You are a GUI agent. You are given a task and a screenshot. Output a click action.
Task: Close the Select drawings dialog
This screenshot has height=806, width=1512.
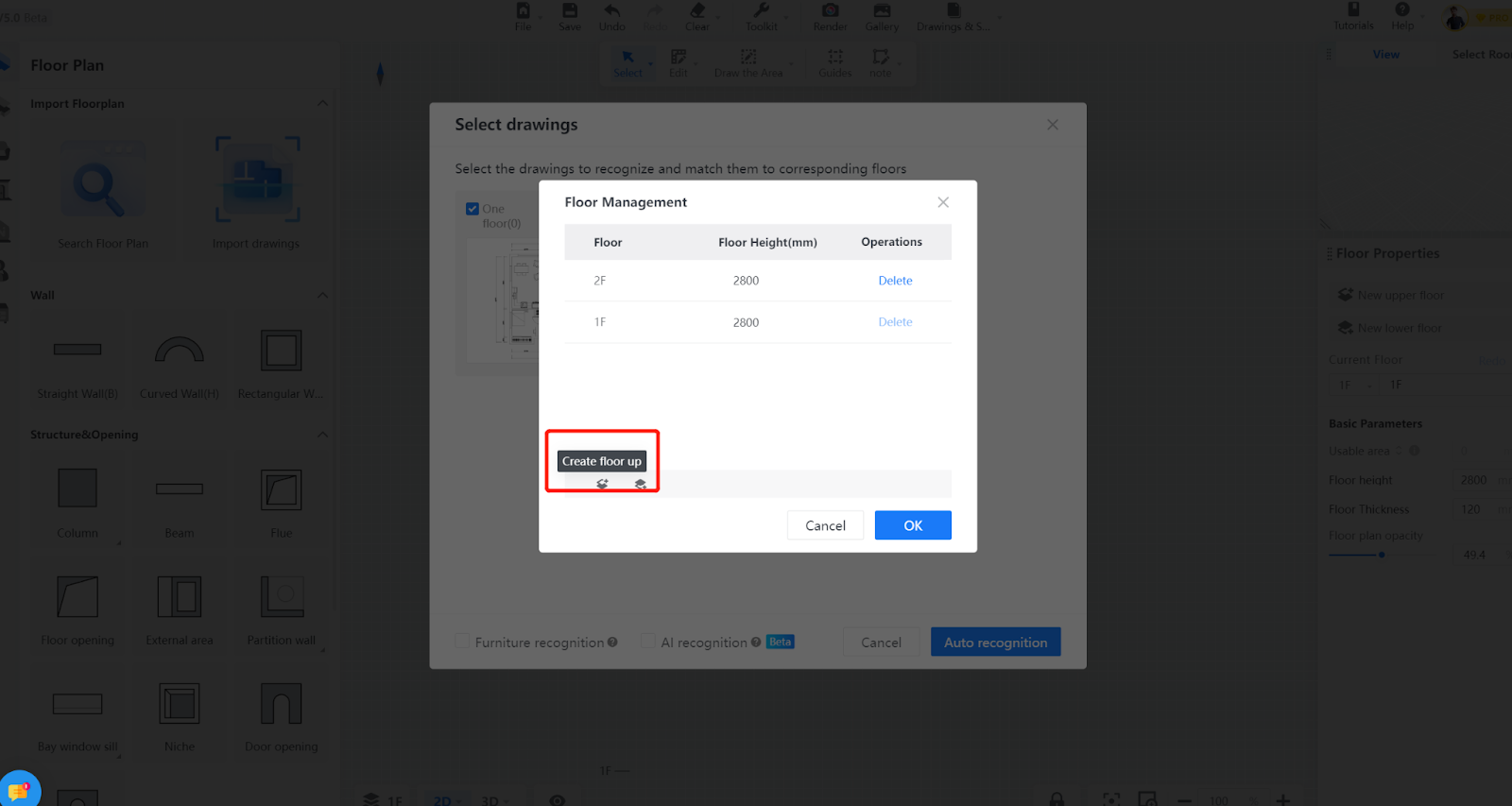click(x=1053, y=125)
